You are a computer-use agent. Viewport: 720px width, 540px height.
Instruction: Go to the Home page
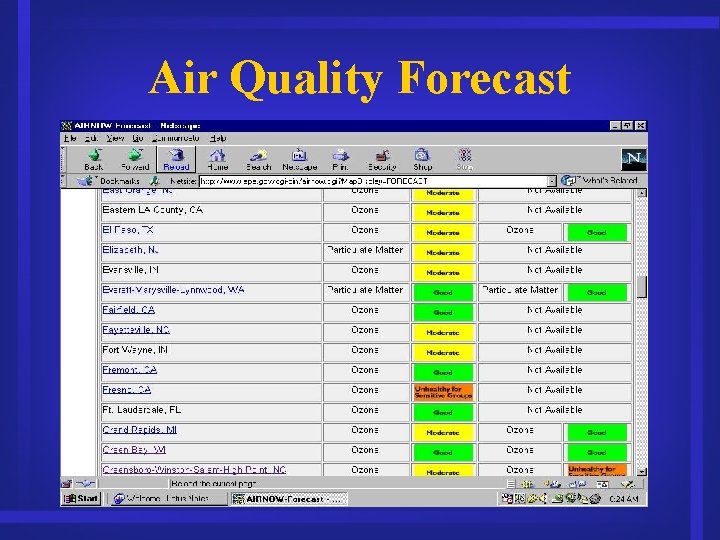coord(218,160)
